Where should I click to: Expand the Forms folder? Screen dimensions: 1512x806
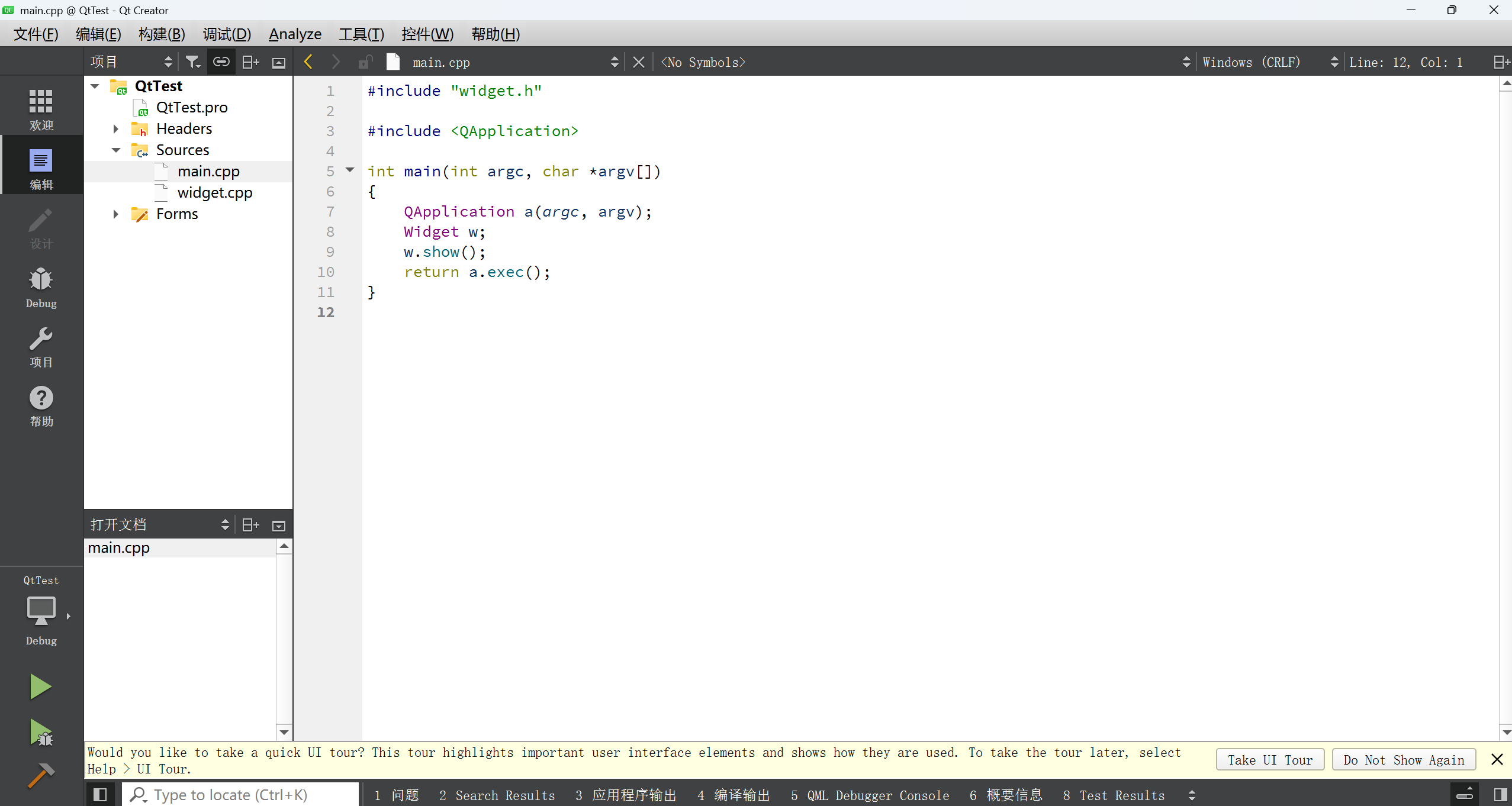pyautogui.click(x=116, y=214)
